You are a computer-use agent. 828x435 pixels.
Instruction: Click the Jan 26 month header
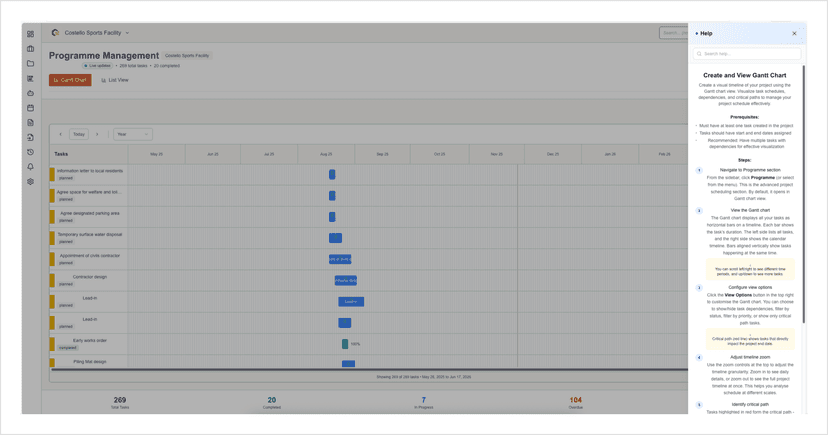click(610, 154)
